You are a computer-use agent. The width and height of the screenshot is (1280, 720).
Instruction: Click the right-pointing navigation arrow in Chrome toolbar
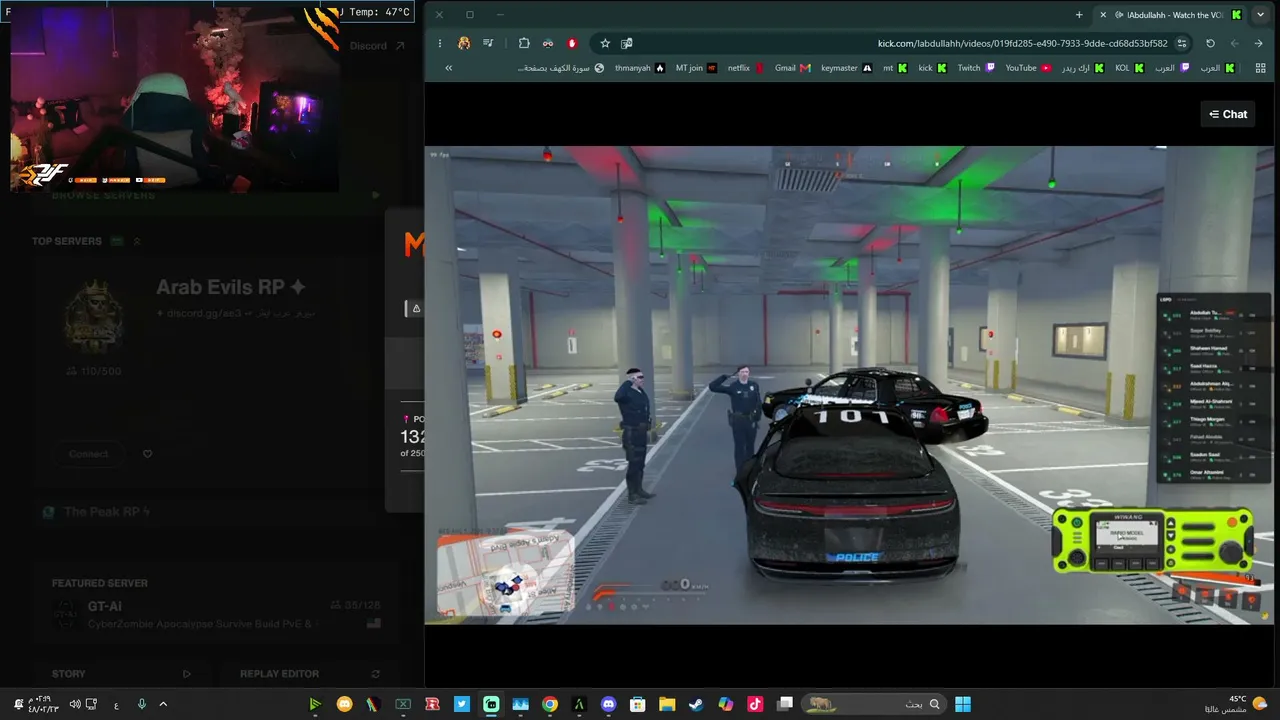[x=1258, y=43]
